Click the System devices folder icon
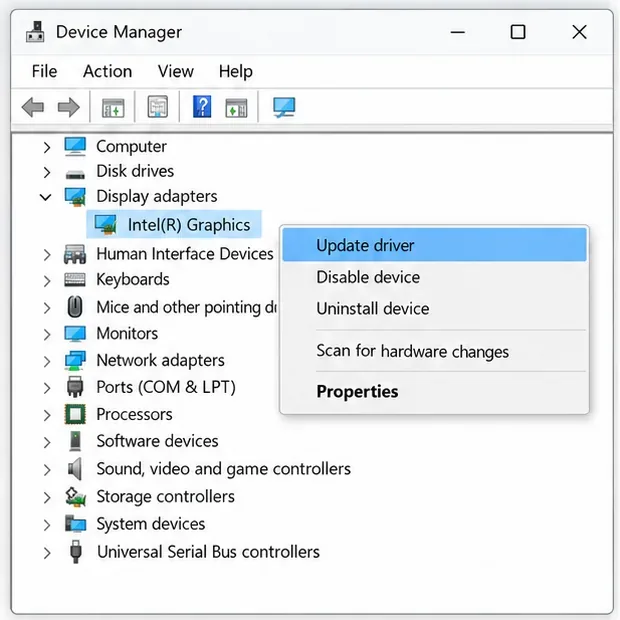Screen dimensions: 620x620 click(x=75, y=524)
